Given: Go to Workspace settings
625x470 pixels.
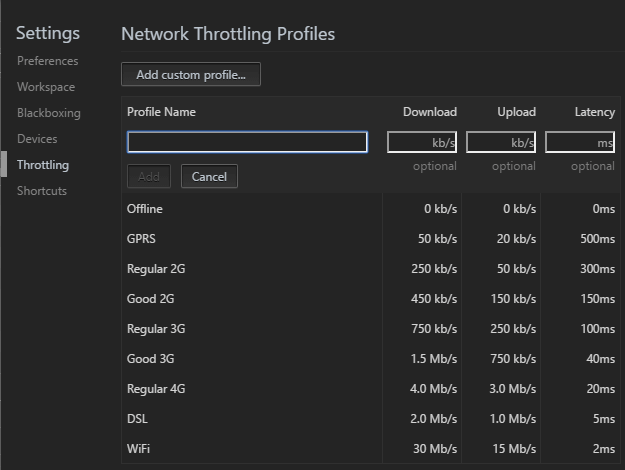Looking at the screenshot, I should pos(45,87).
